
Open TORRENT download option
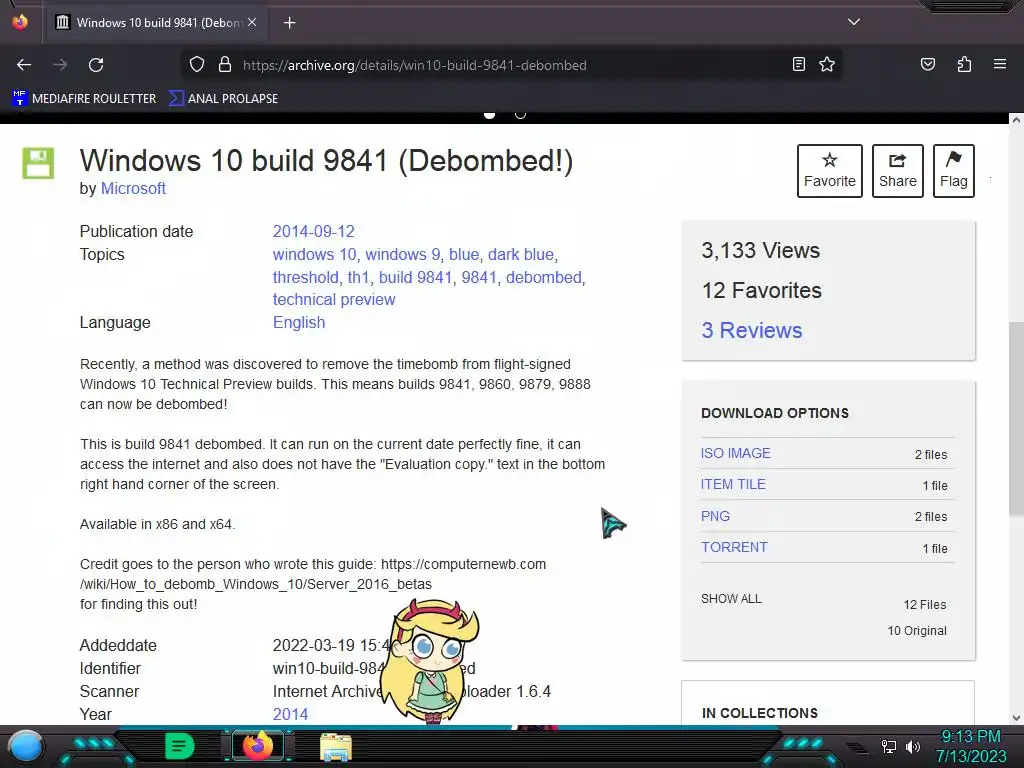(x=734, y=547)
